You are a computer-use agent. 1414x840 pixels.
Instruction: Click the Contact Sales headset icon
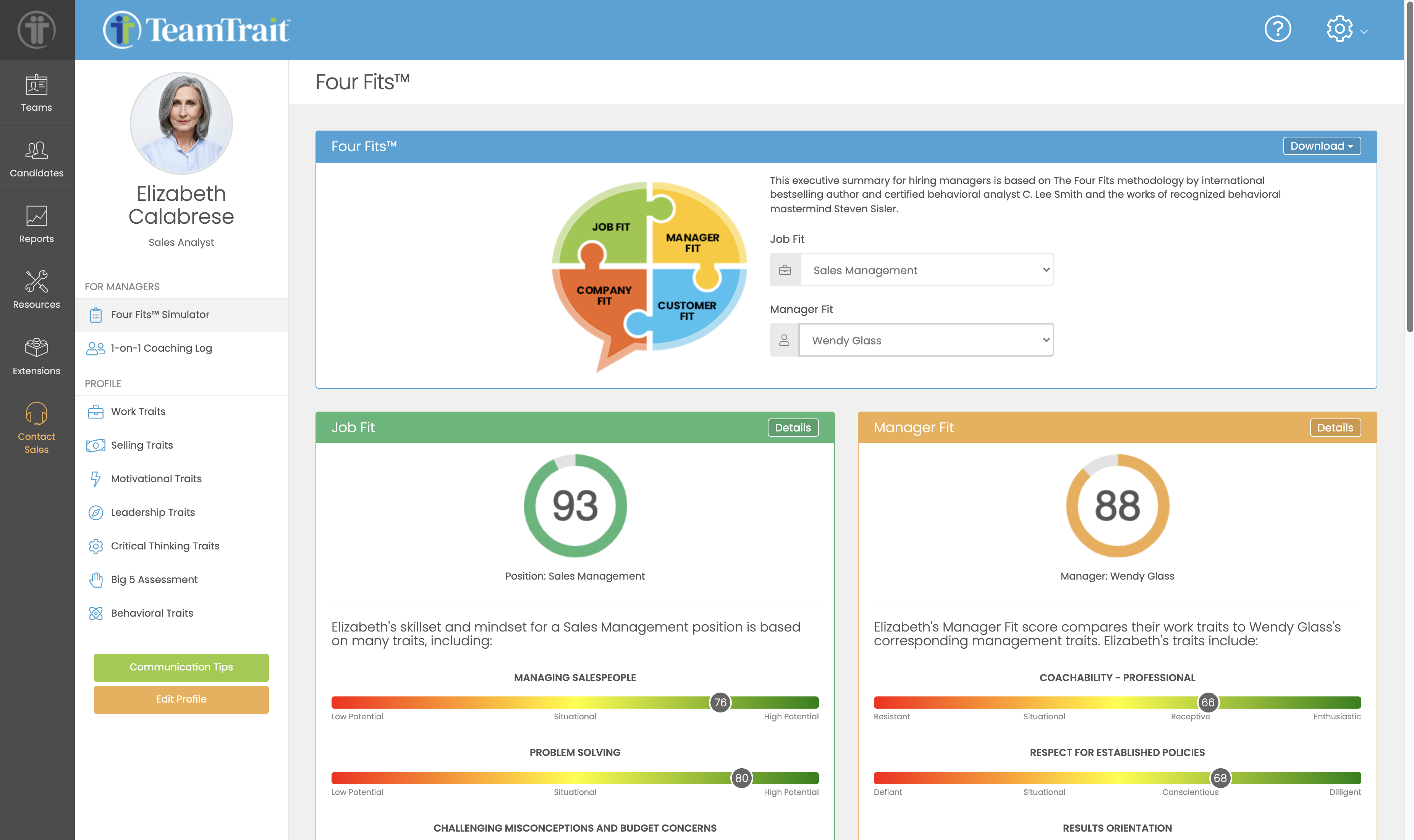coord(36,414)
